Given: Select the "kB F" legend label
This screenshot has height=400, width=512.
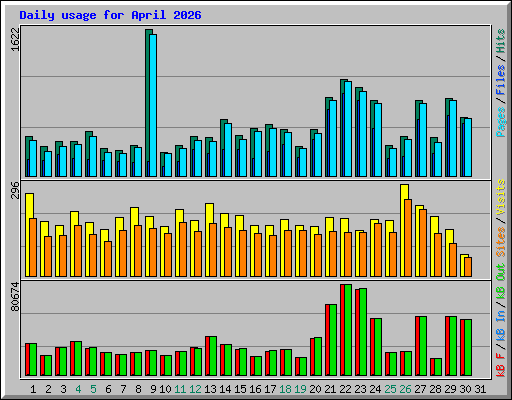Looking at the screenshot, I should click(501, 365).
